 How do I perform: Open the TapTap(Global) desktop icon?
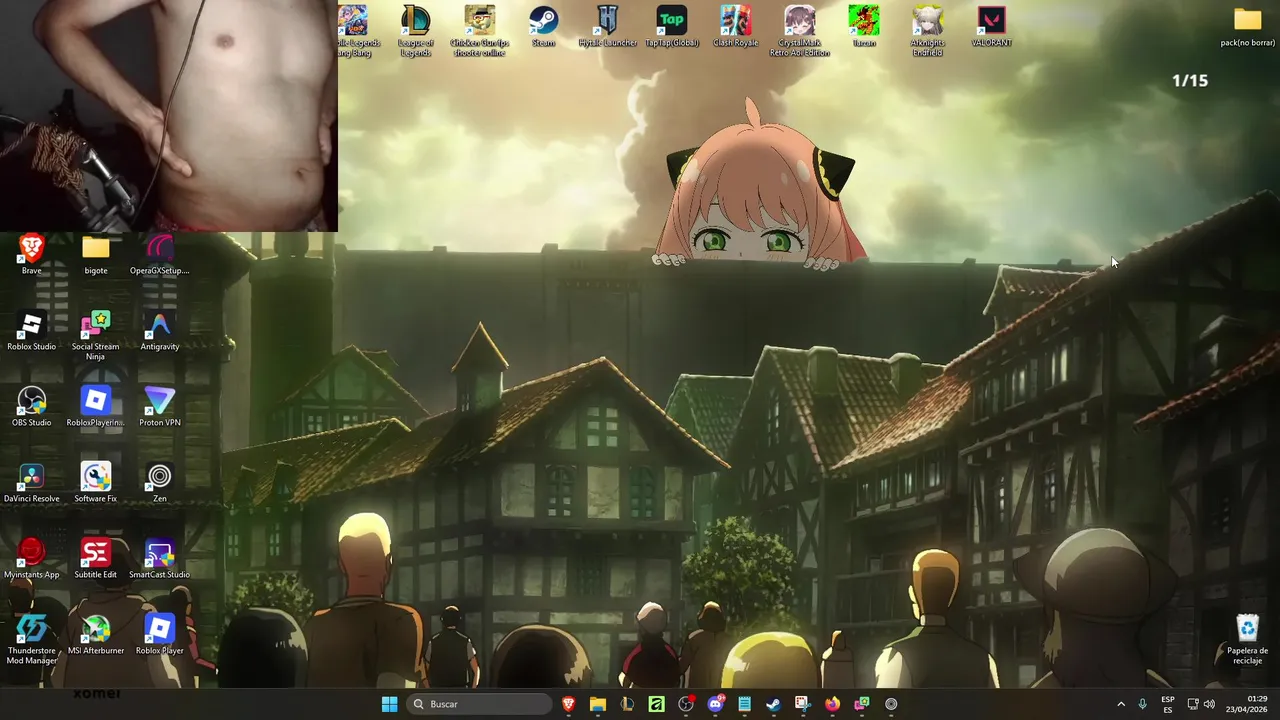671,27
